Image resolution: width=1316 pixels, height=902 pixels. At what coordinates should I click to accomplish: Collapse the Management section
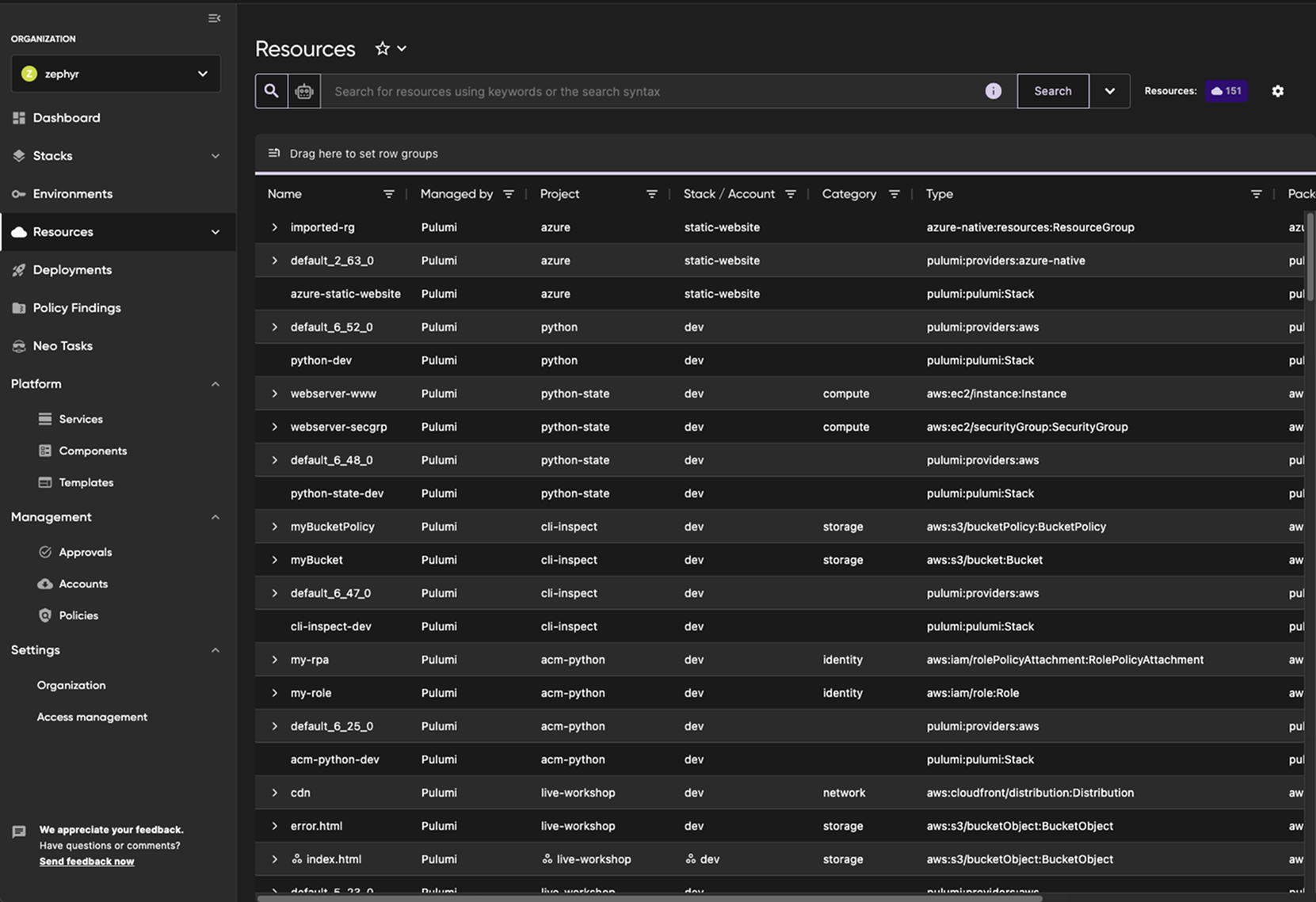[x=216, y=517]
